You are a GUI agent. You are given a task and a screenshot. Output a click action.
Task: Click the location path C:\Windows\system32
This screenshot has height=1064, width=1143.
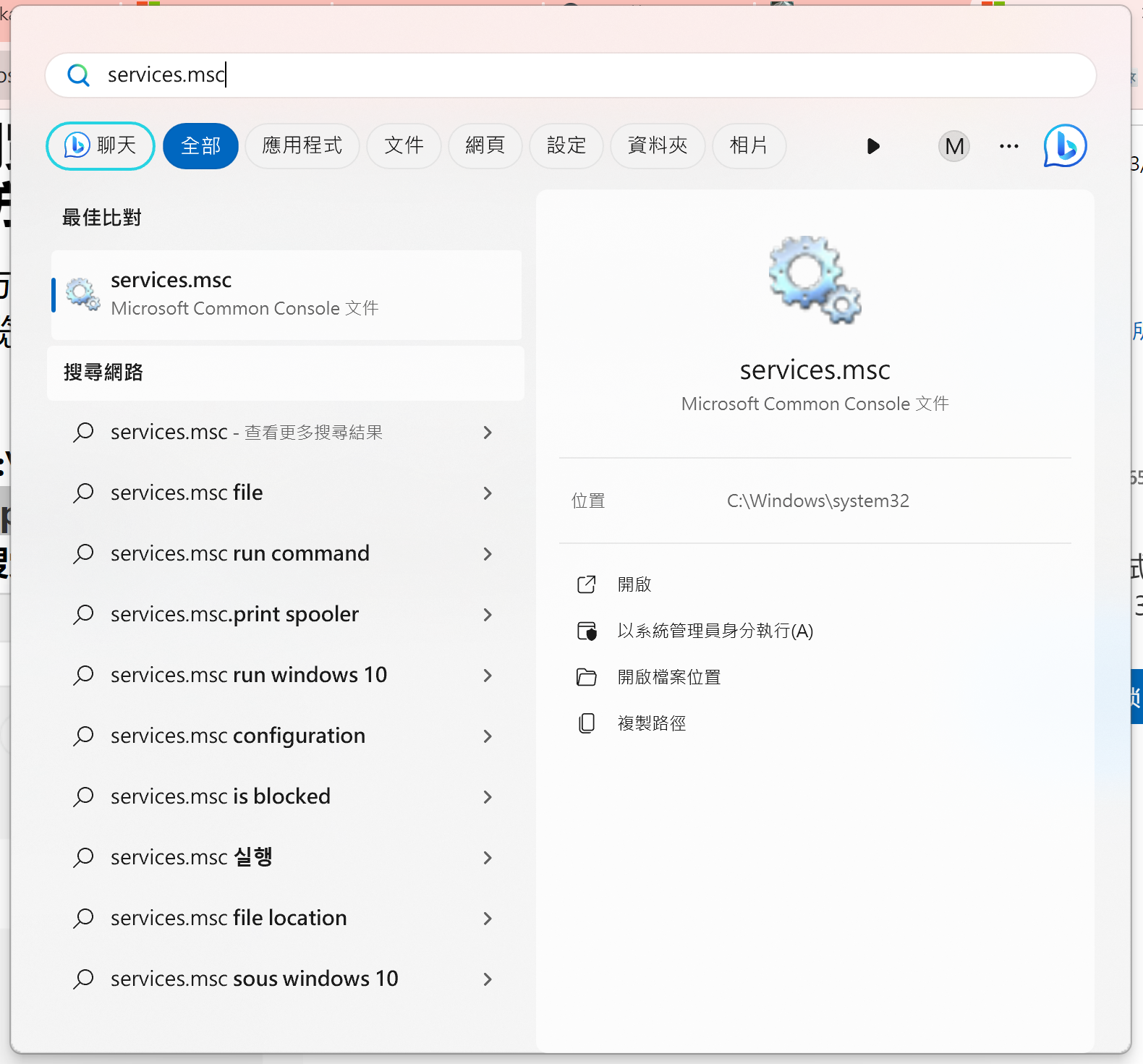(818, 501)
